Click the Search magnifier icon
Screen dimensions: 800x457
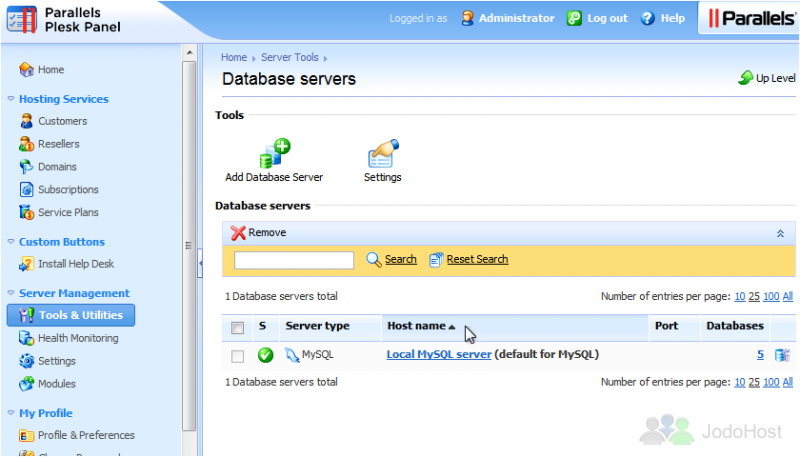pyautogui.click(x=373, y=260)
